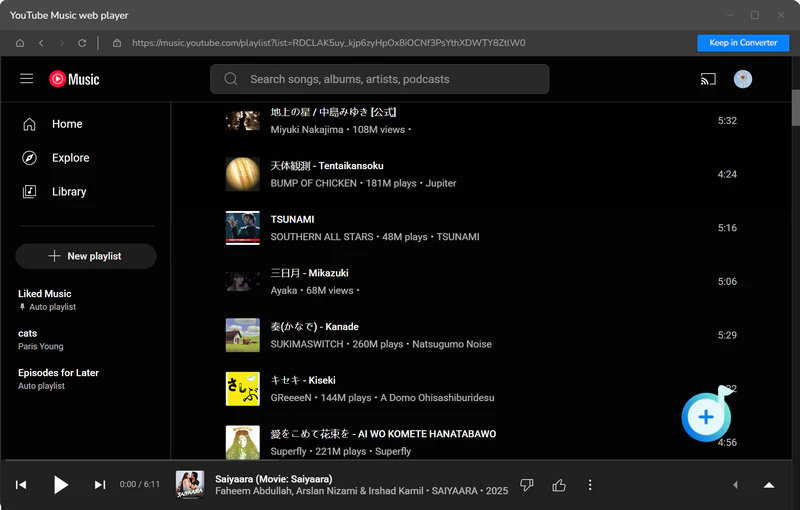The width and height of the screenshot is (800, 510).
Task: Click the Keep in Converter button
Action: (743, 43)
